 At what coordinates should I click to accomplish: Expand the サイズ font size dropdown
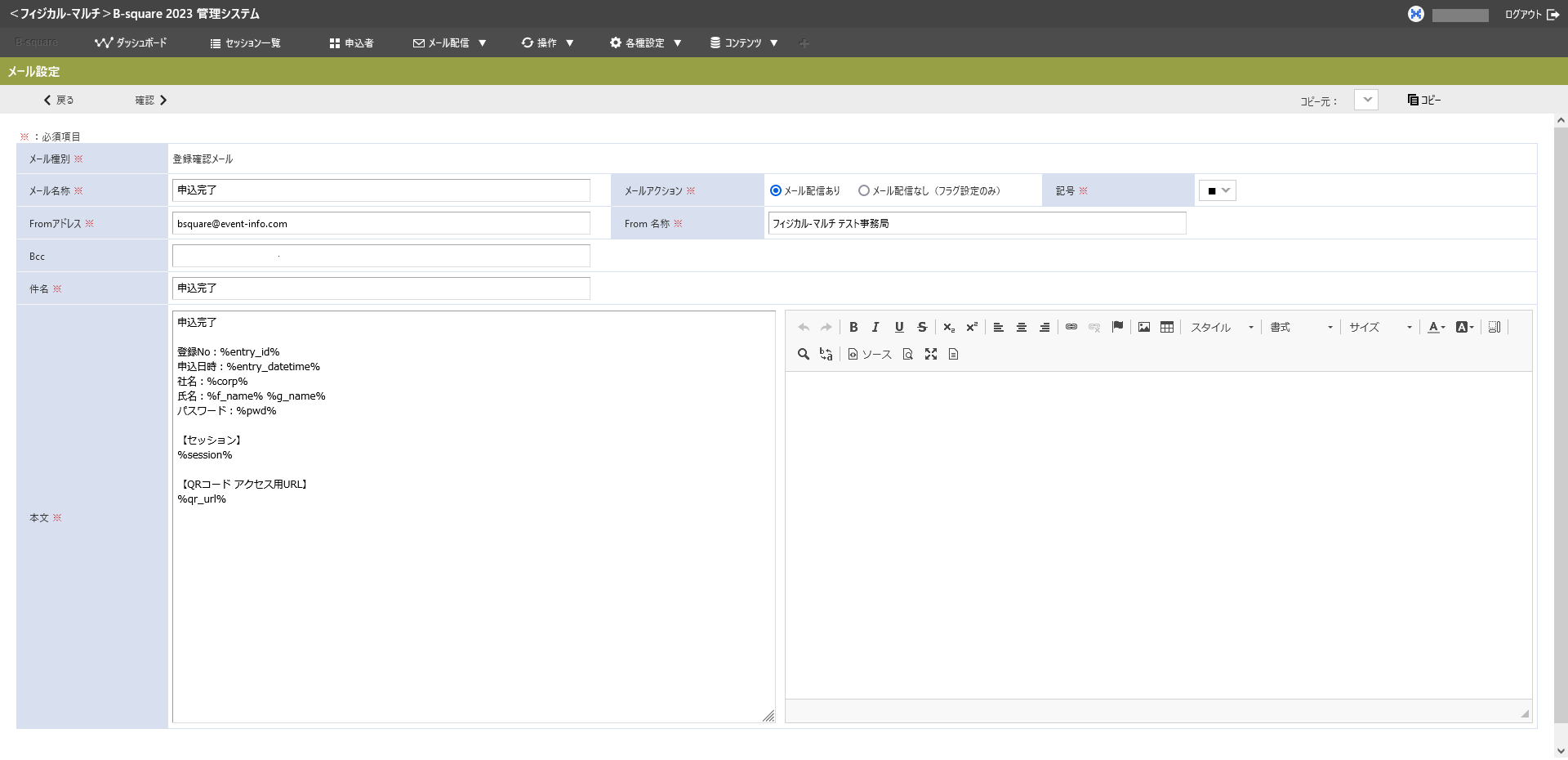coord(1380,327)
